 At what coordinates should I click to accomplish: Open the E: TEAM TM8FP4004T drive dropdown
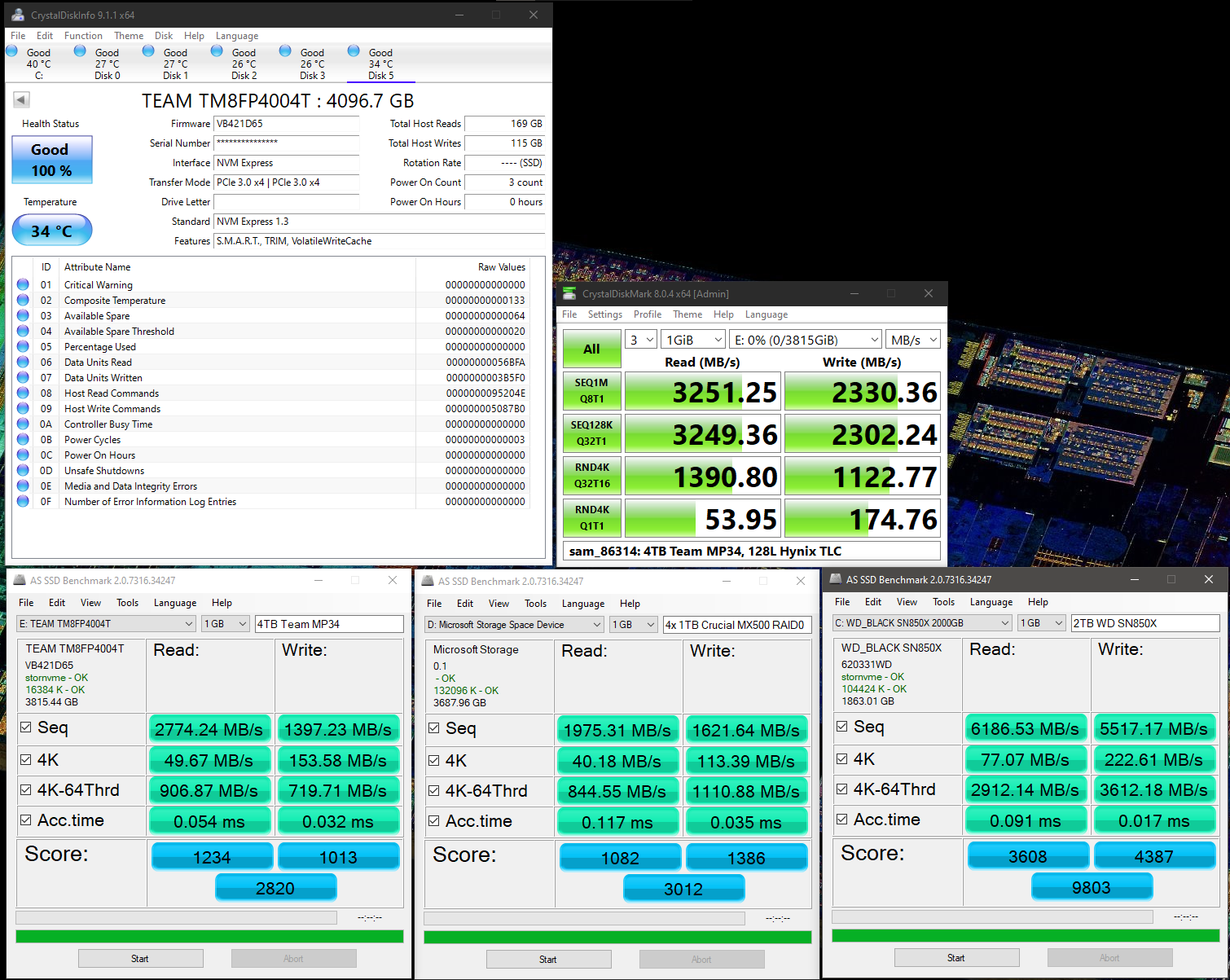[x=107, y=624]
